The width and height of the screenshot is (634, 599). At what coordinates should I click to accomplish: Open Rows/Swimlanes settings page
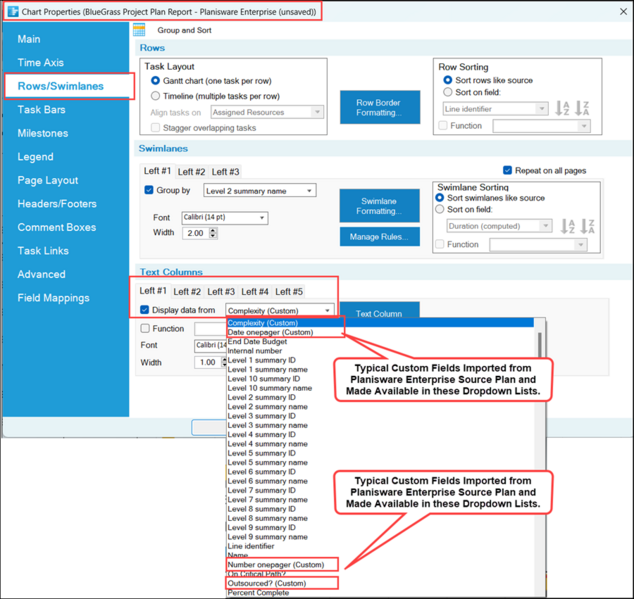(x=61, y=86)
